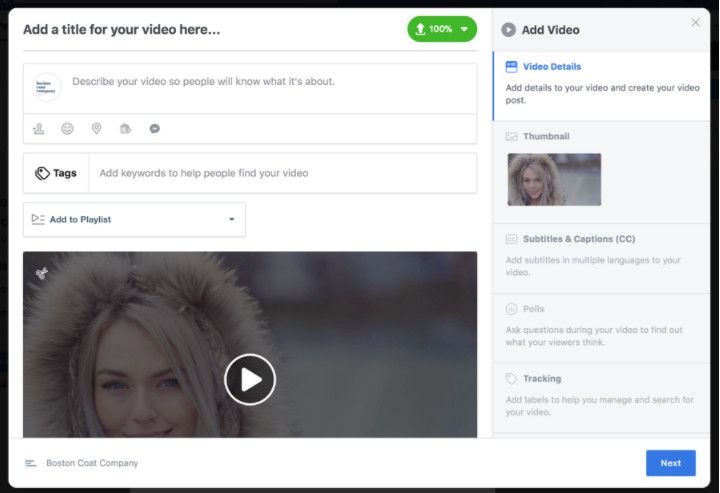Click the tag people icon
Screen dimensions: 720x493
tap(39, 129)
